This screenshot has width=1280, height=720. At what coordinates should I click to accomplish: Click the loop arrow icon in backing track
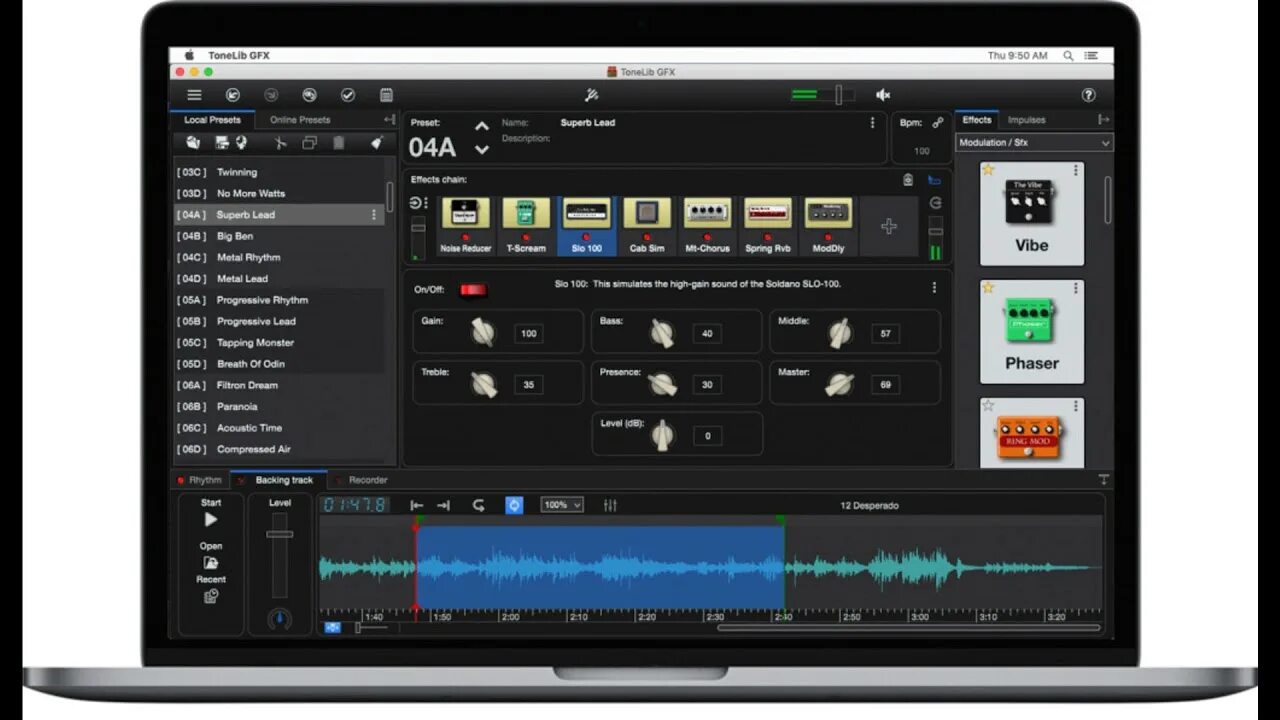coord(479,505)
